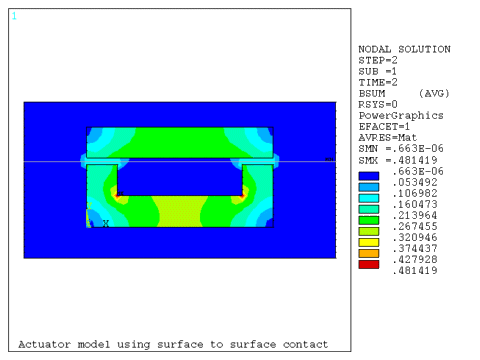Click the teal-green legend swatch
This screenshot has height=360, width=480.
click(x=369, y=209)
